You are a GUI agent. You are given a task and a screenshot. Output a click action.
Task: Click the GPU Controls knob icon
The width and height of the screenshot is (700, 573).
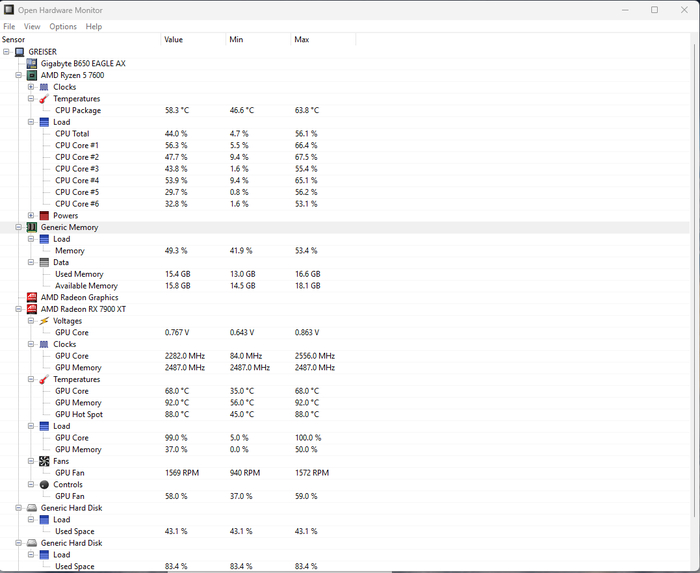tap(44, 485)
